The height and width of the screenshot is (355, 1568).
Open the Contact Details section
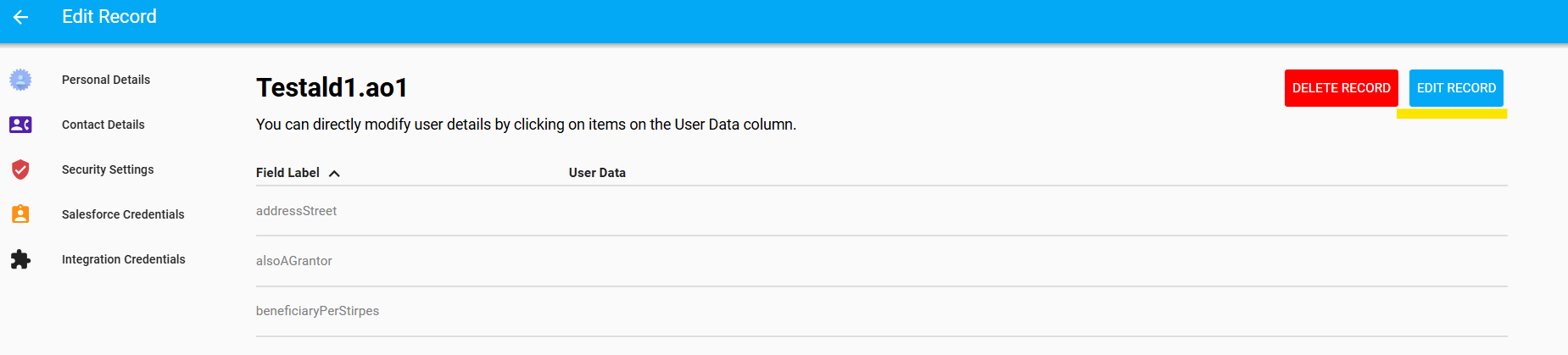click(x=103, y=125)
